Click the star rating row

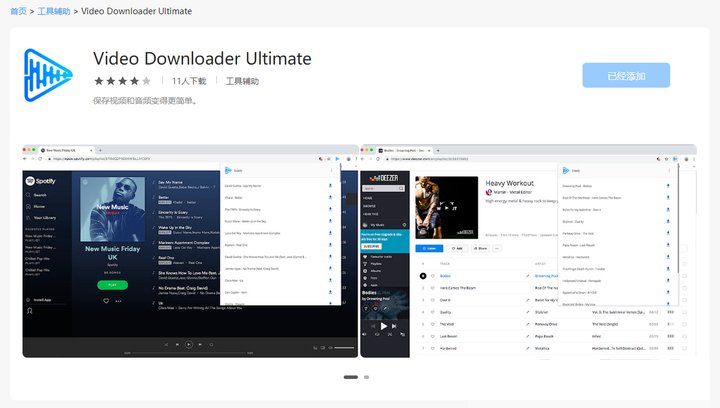coord(122,81)
